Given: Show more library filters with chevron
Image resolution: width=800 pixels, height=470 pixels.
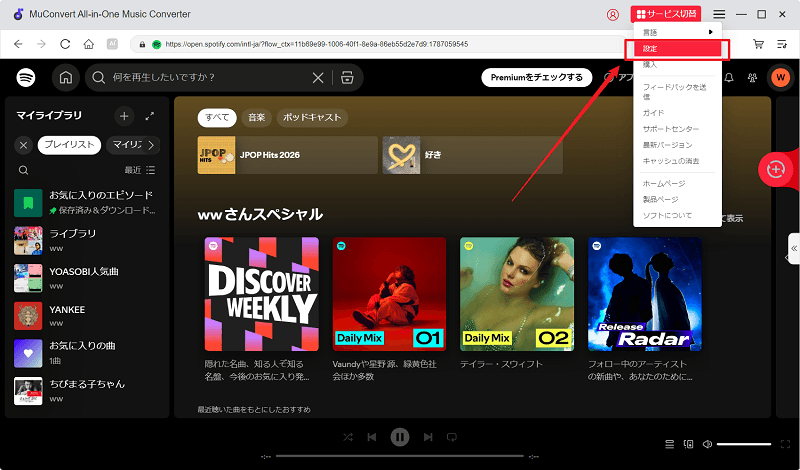Looking at the screenshot, I should pos(151,145).
